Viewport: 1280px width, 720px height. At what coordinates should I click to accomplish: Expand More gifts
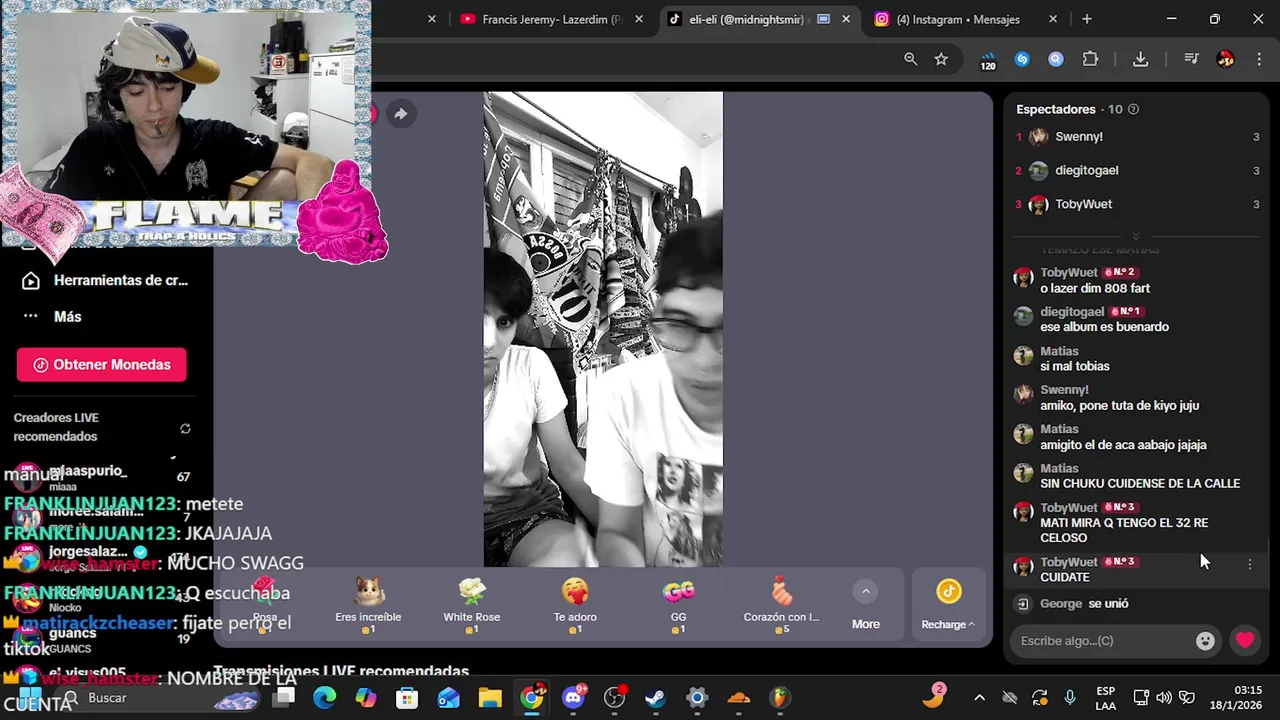click(866, 605)
